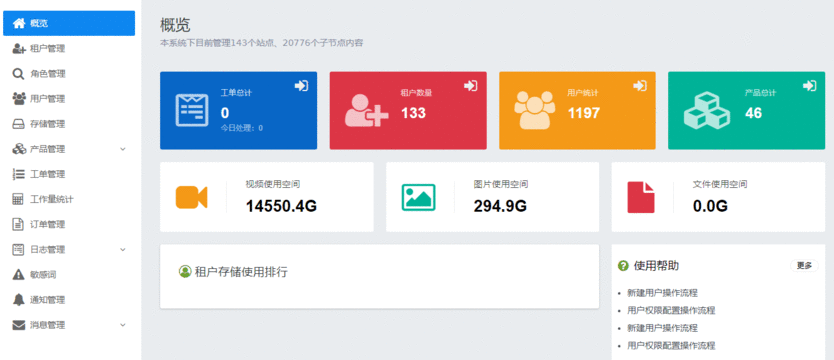834x360 pixels.
Task: Click the user icon beside 租户存储使用排行
Action: click(x=185, y=272)
